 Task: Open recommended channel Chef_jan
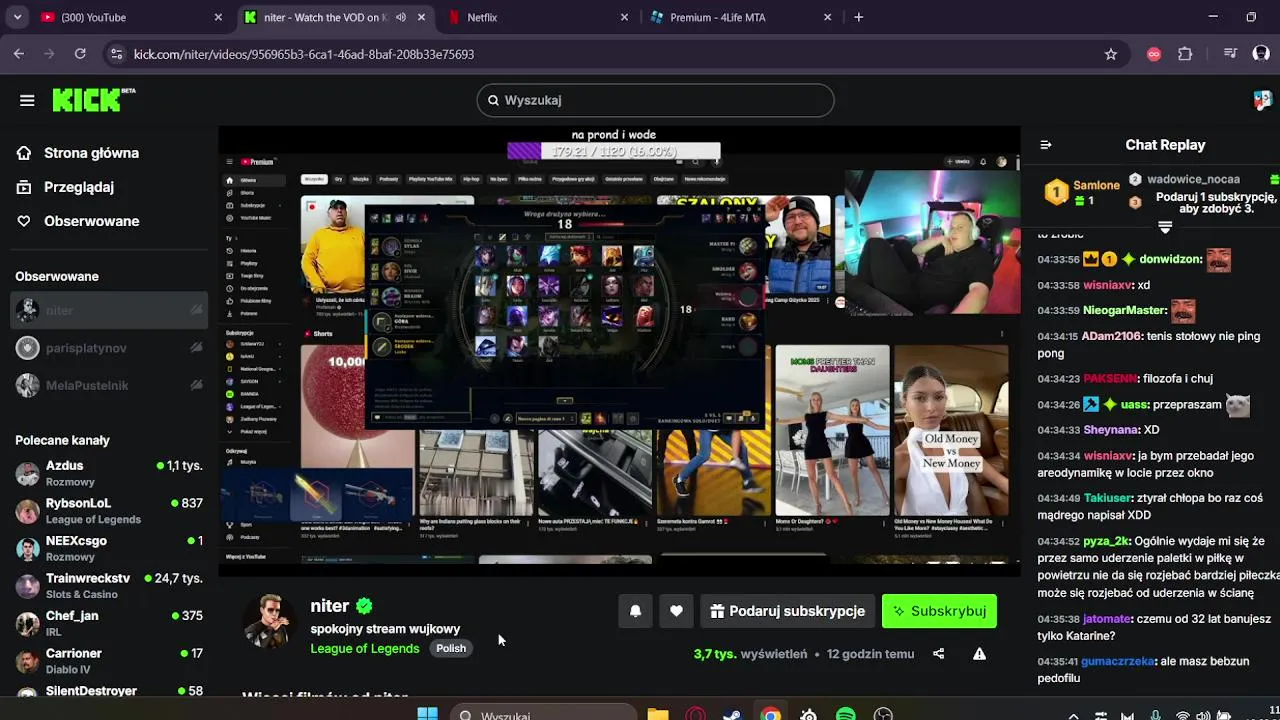coord(109,623)
